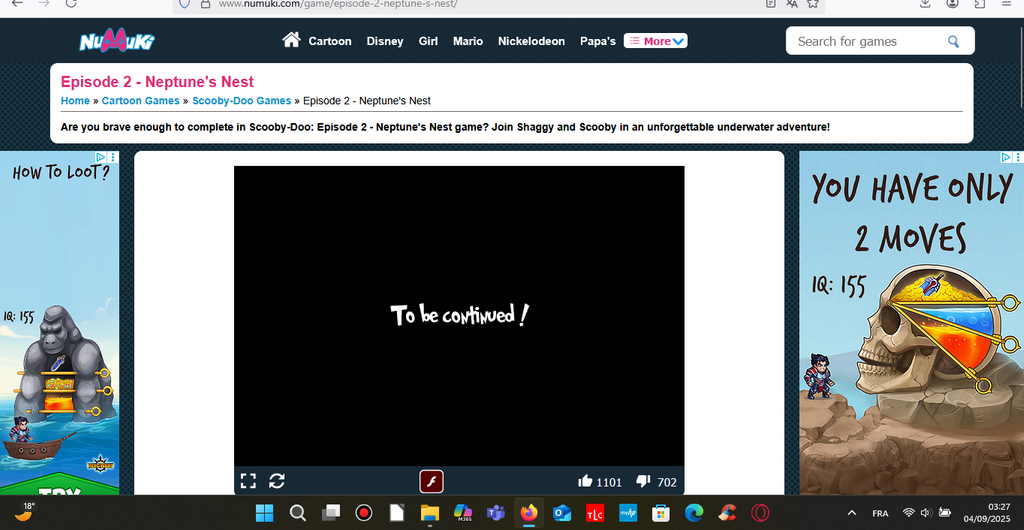Click the Flash player icon below game
Viewport: 1024px width, 530px height.
pos(431,481)
